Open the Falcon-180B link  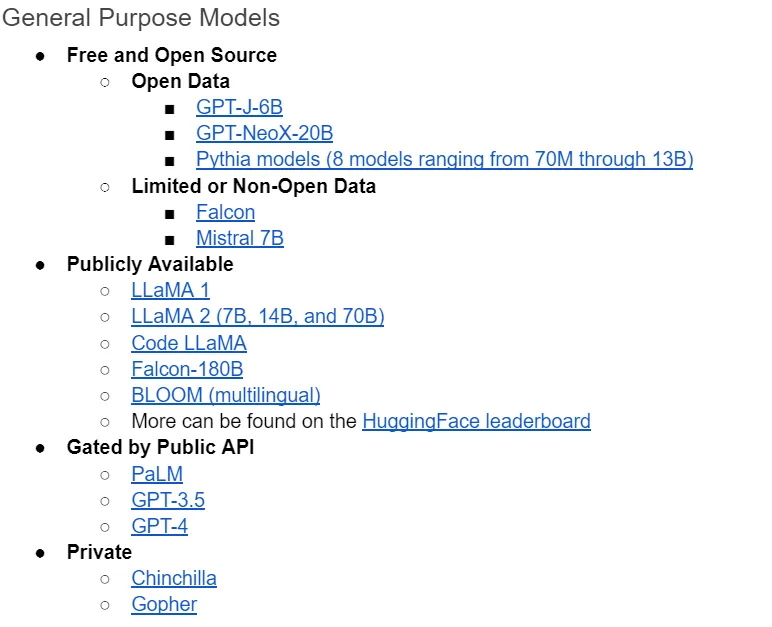pos(187,369)
